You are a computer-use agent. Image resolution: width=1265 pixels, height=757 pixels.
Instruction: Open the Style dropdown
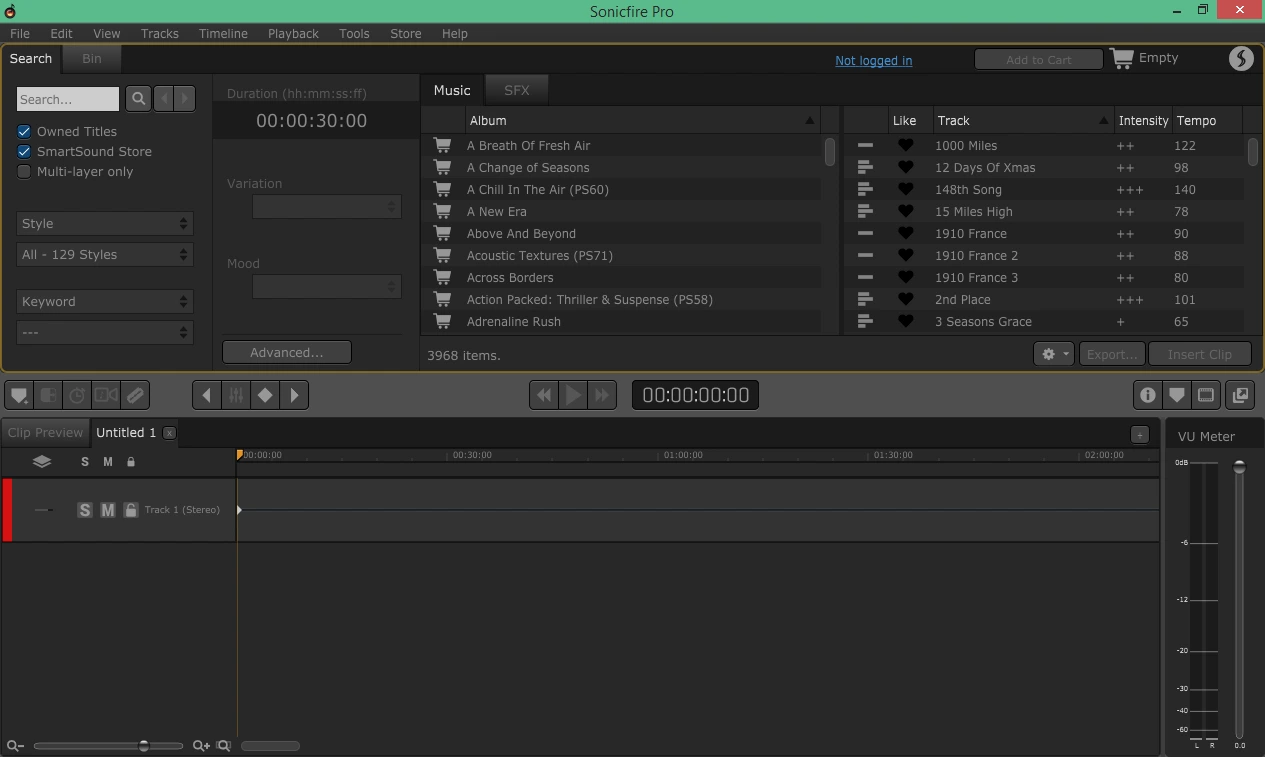click(x=104, y=223)
